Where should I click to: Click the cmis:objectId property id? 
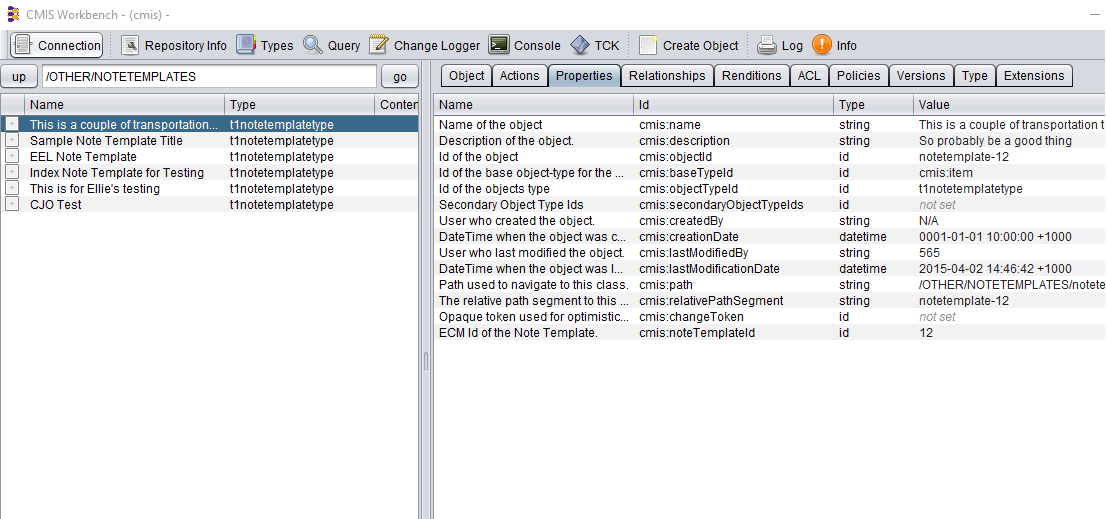(675, 157)
